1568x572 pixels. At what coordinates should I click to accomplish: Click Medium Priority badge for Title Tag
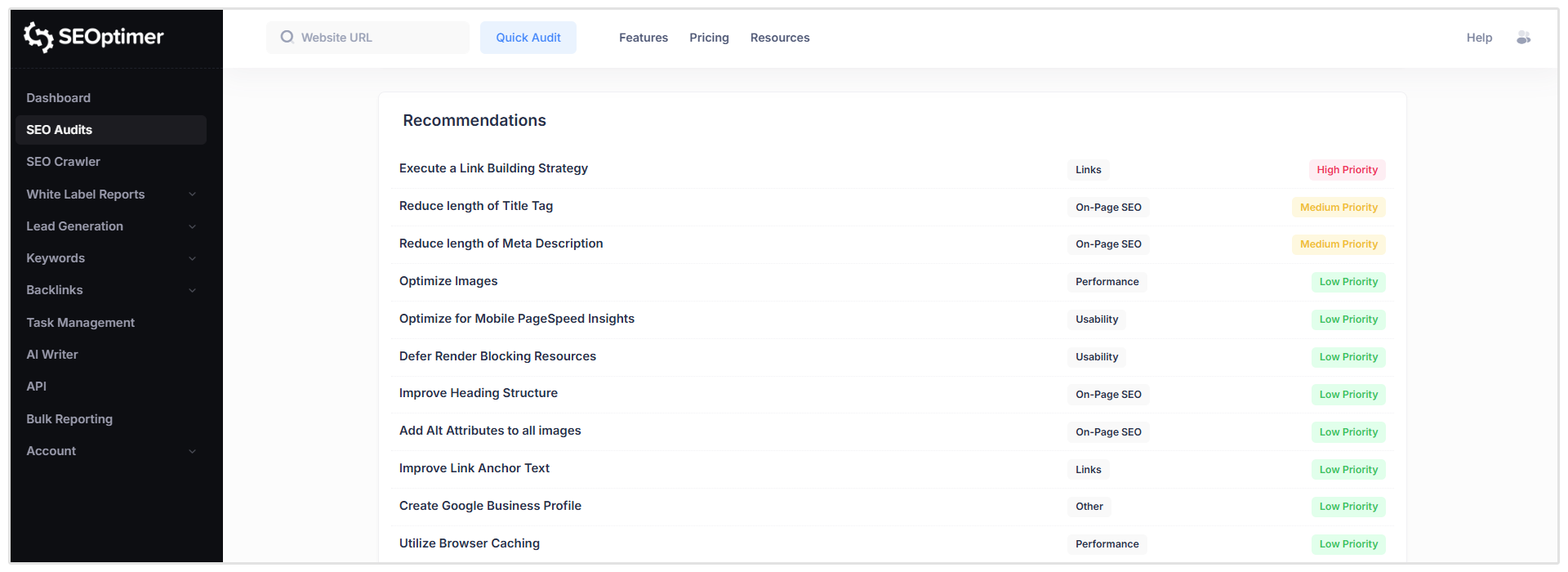[x=1339, y=208]
